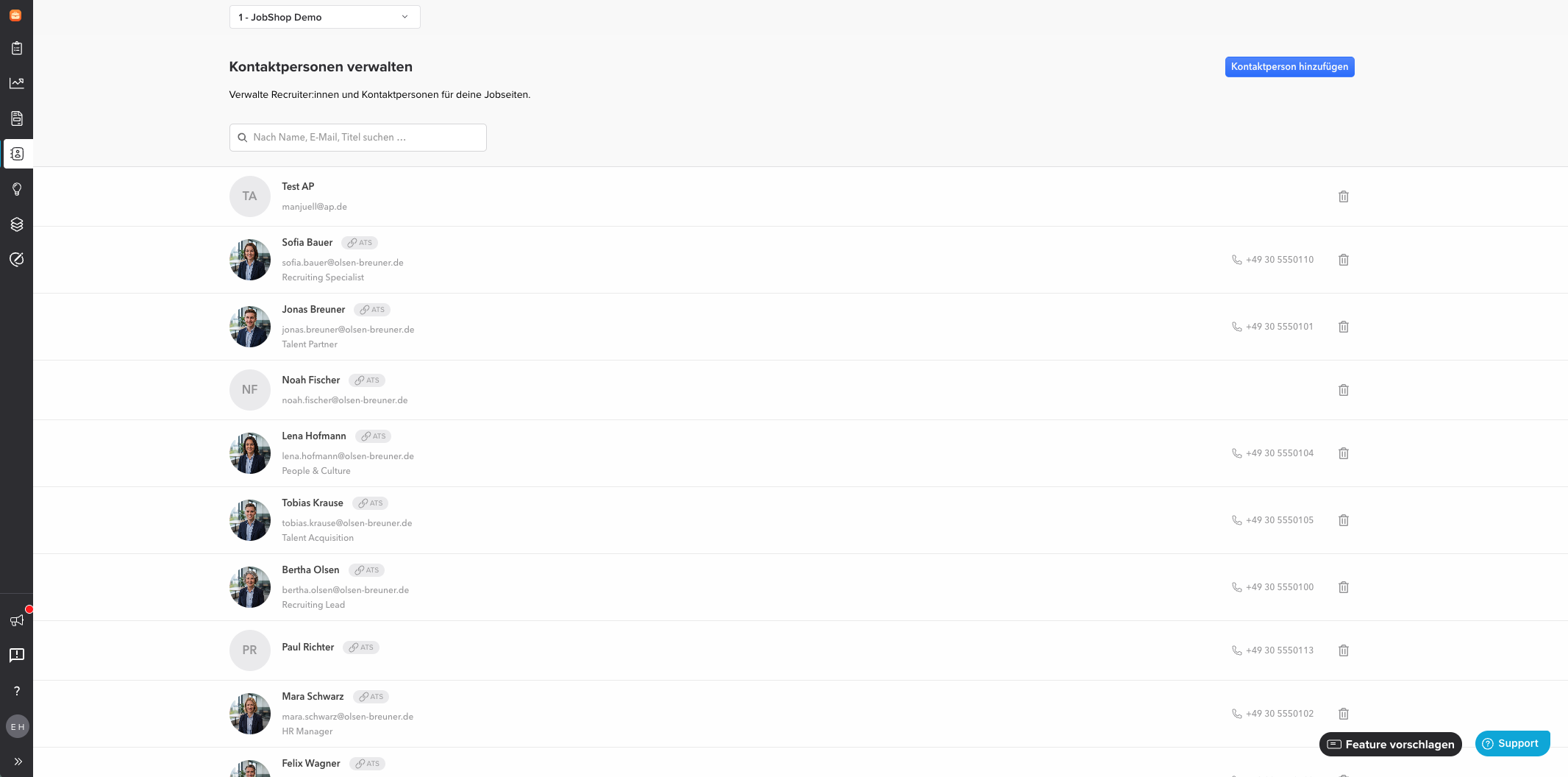Open the feedback message sidebar icon
1568x777 pixels.
(16, 656)
